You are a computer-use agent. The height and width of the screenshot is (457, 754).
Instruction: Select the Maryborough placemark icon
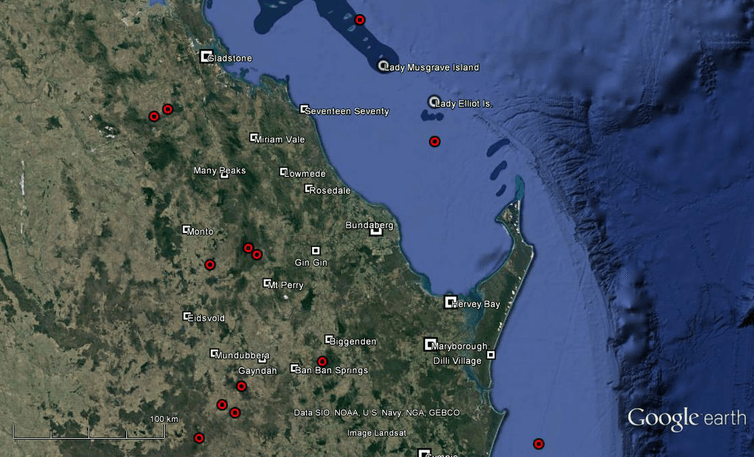pos(429,343)
